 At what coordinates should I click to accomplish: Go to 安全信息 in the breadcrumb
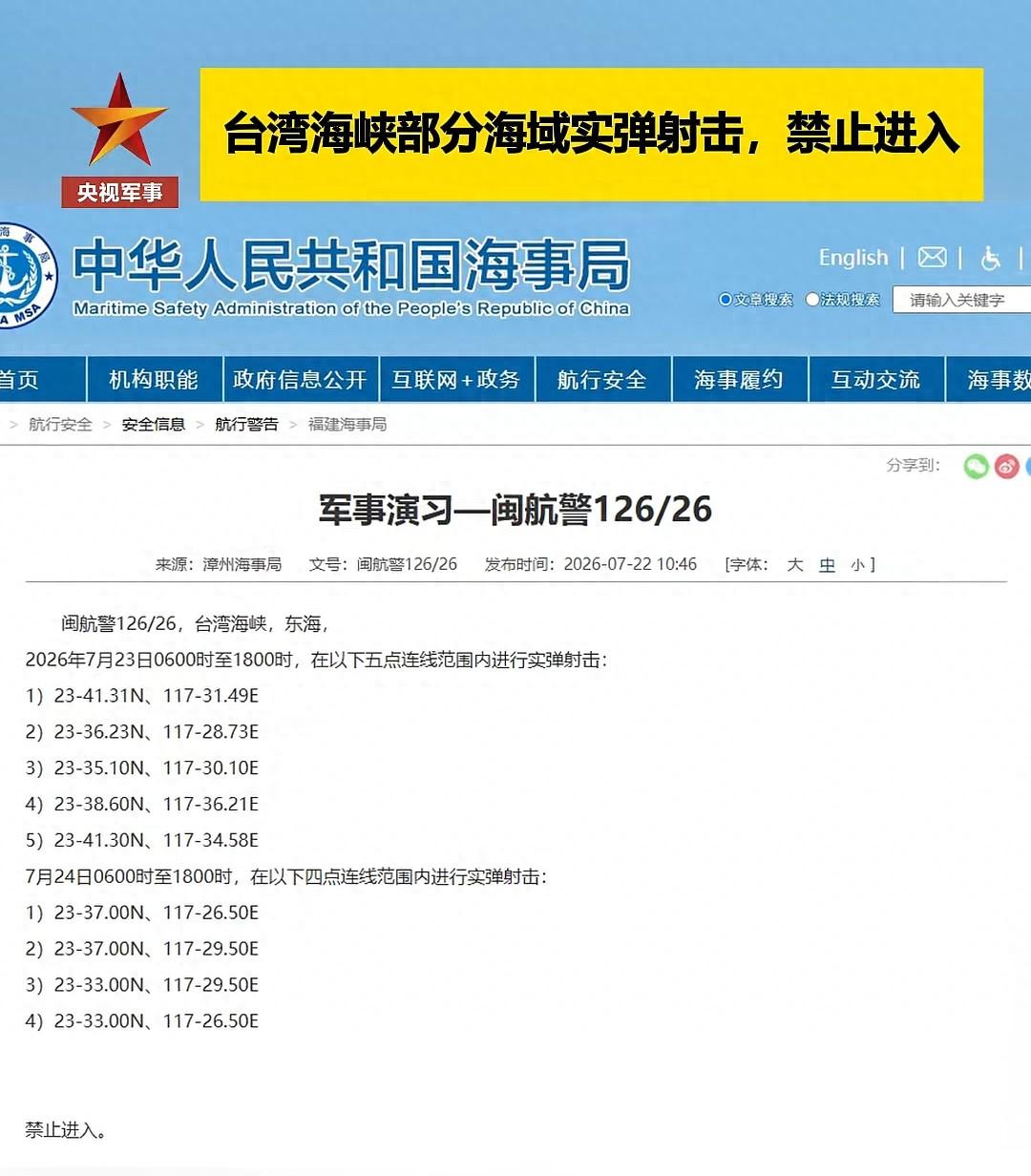[x=154, y=425]
